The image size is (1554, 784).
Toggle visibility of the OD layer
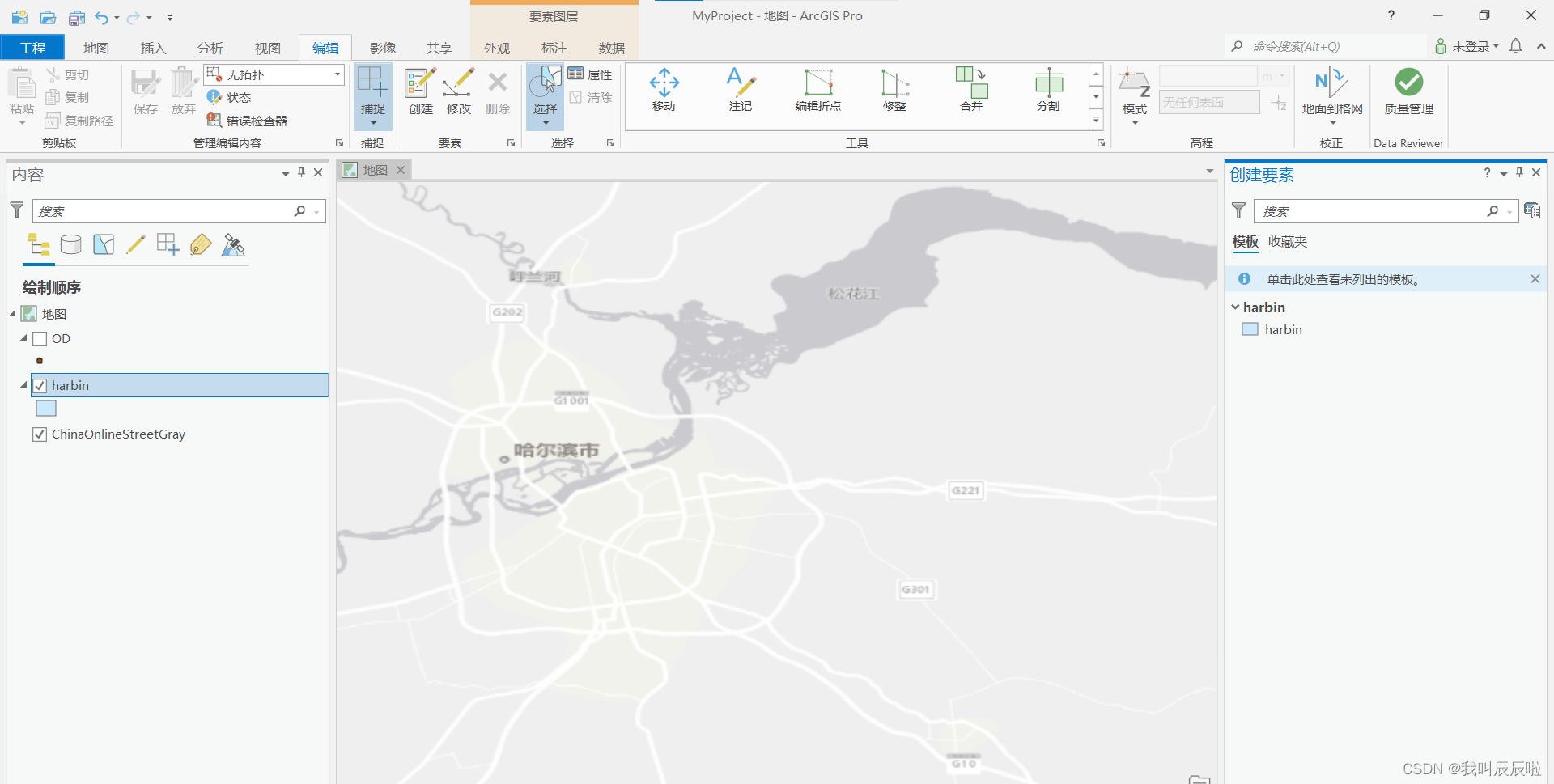point(40,339)
